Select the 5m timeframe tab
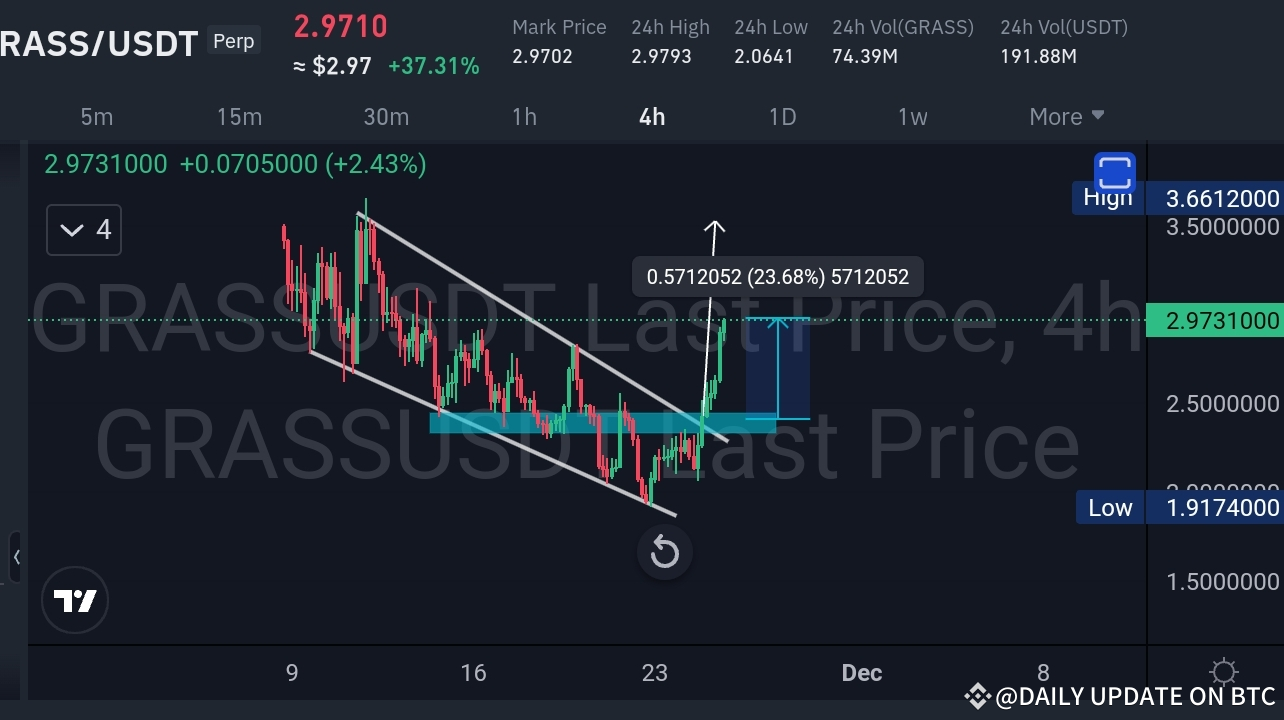 pos(96,117)
